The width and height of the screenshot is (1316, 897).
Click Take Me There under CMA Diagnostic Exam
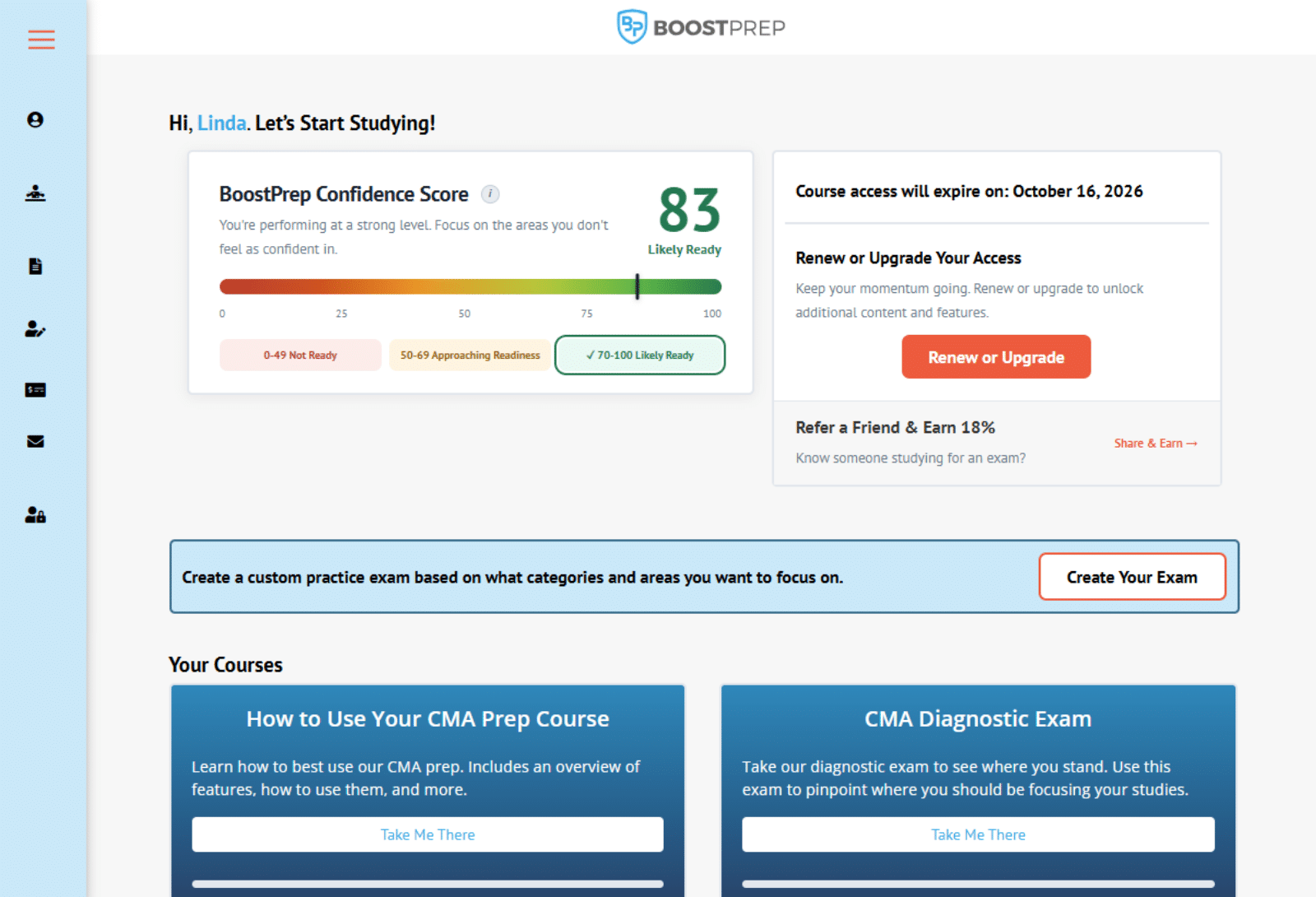978,834
